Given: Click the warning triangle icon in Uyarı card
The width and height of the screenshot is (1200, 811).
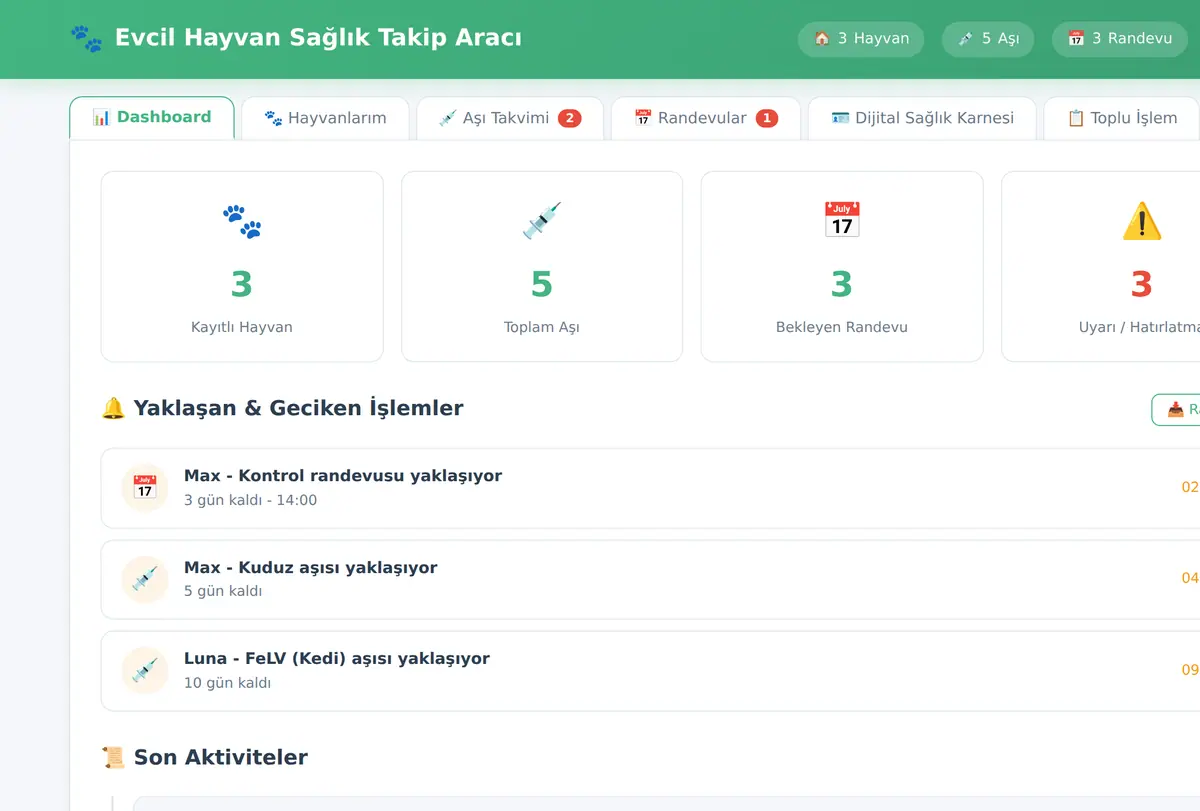Looking at the screenshot, I should [1142, 221].
